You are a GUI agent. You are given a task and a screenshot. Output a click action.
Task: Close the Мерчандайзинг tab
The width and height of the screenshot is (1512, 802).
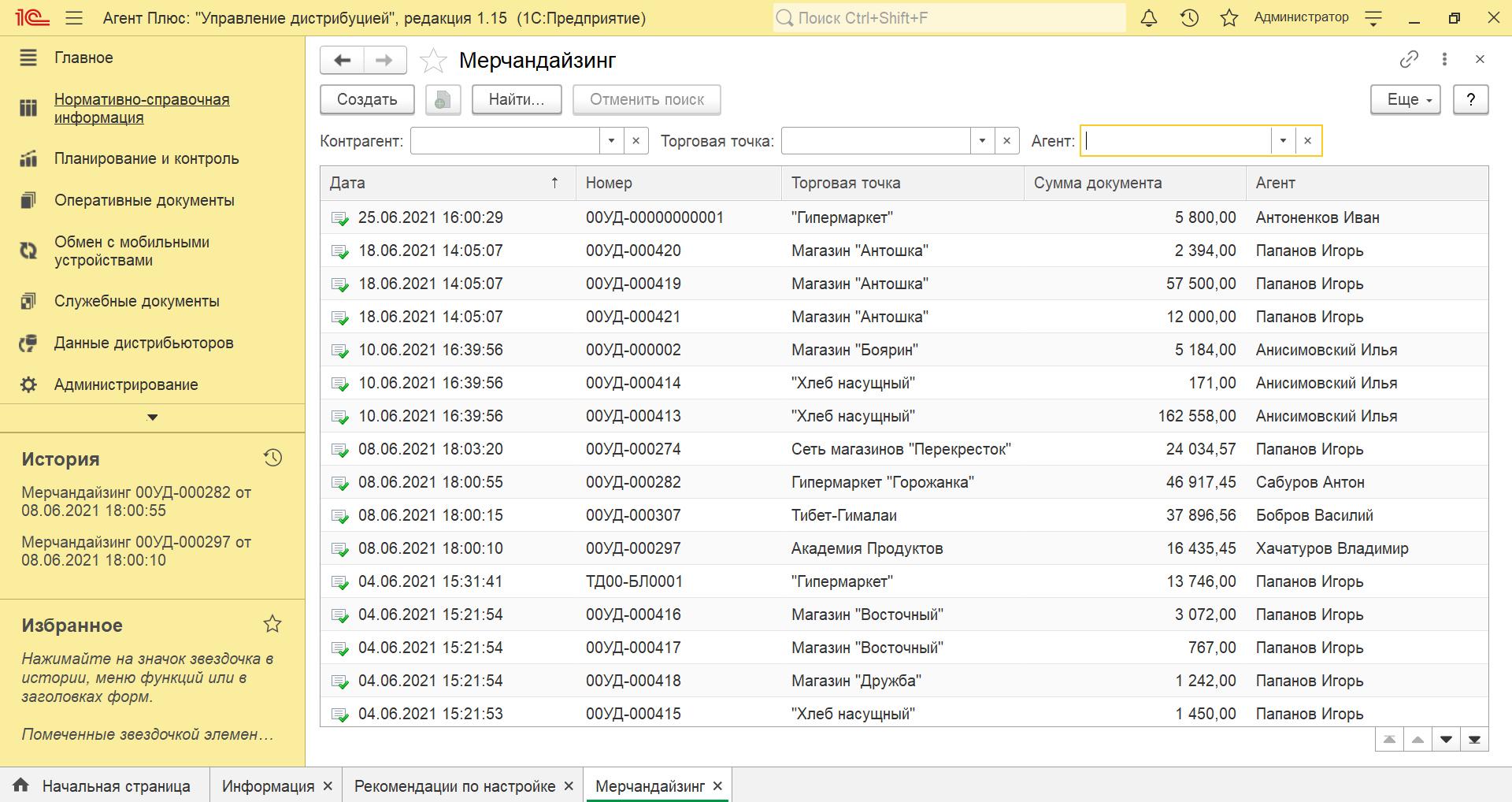click(717, 786)
